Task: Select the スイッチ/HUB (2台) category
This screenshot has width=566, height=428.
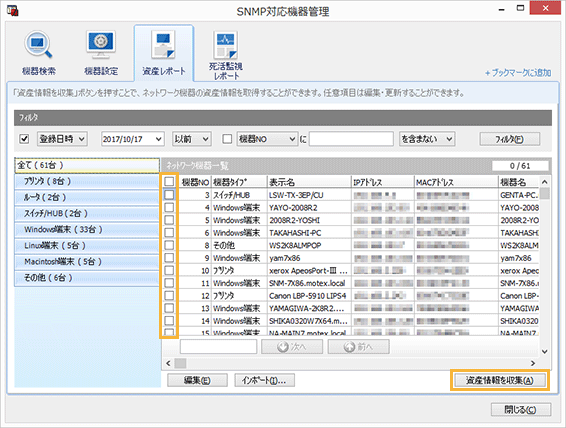Action: (87, 213)
